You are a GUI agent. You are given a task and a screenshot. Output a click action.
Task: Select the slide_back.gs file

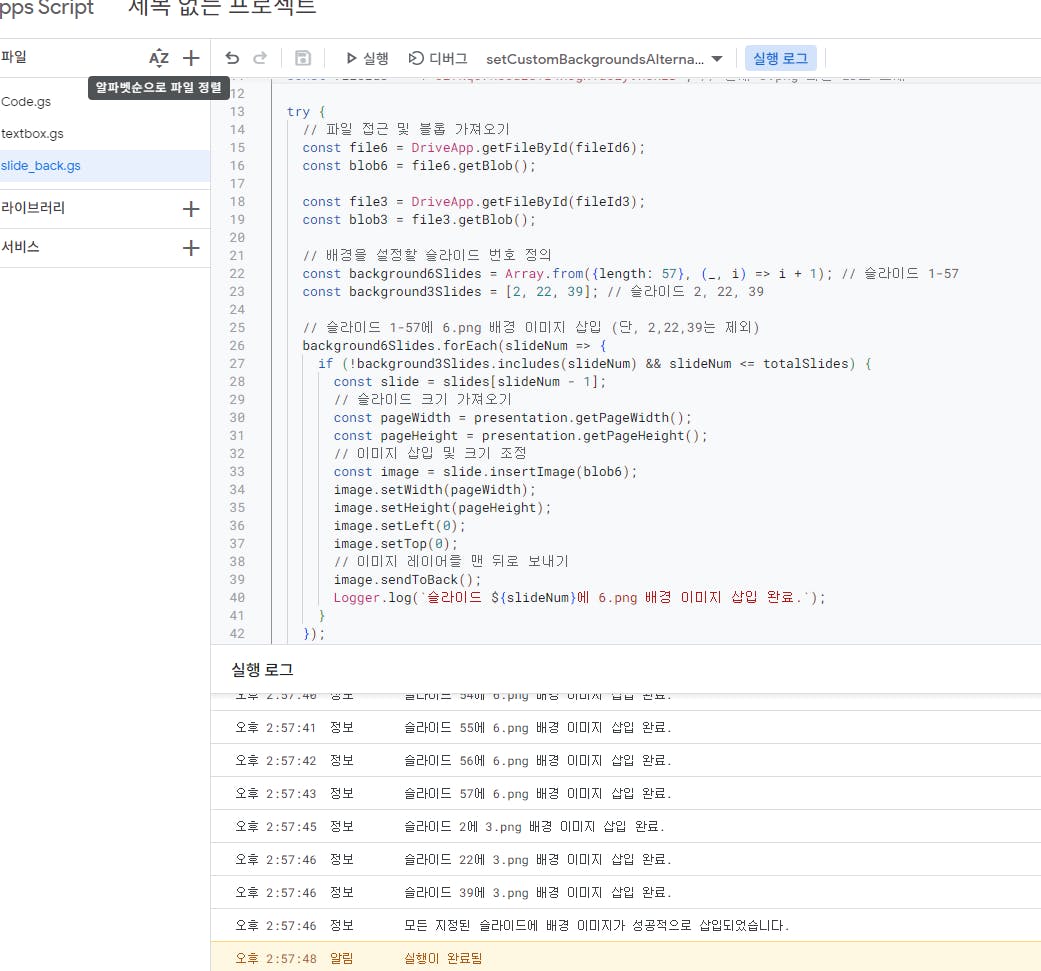click(x=103, y=165)
